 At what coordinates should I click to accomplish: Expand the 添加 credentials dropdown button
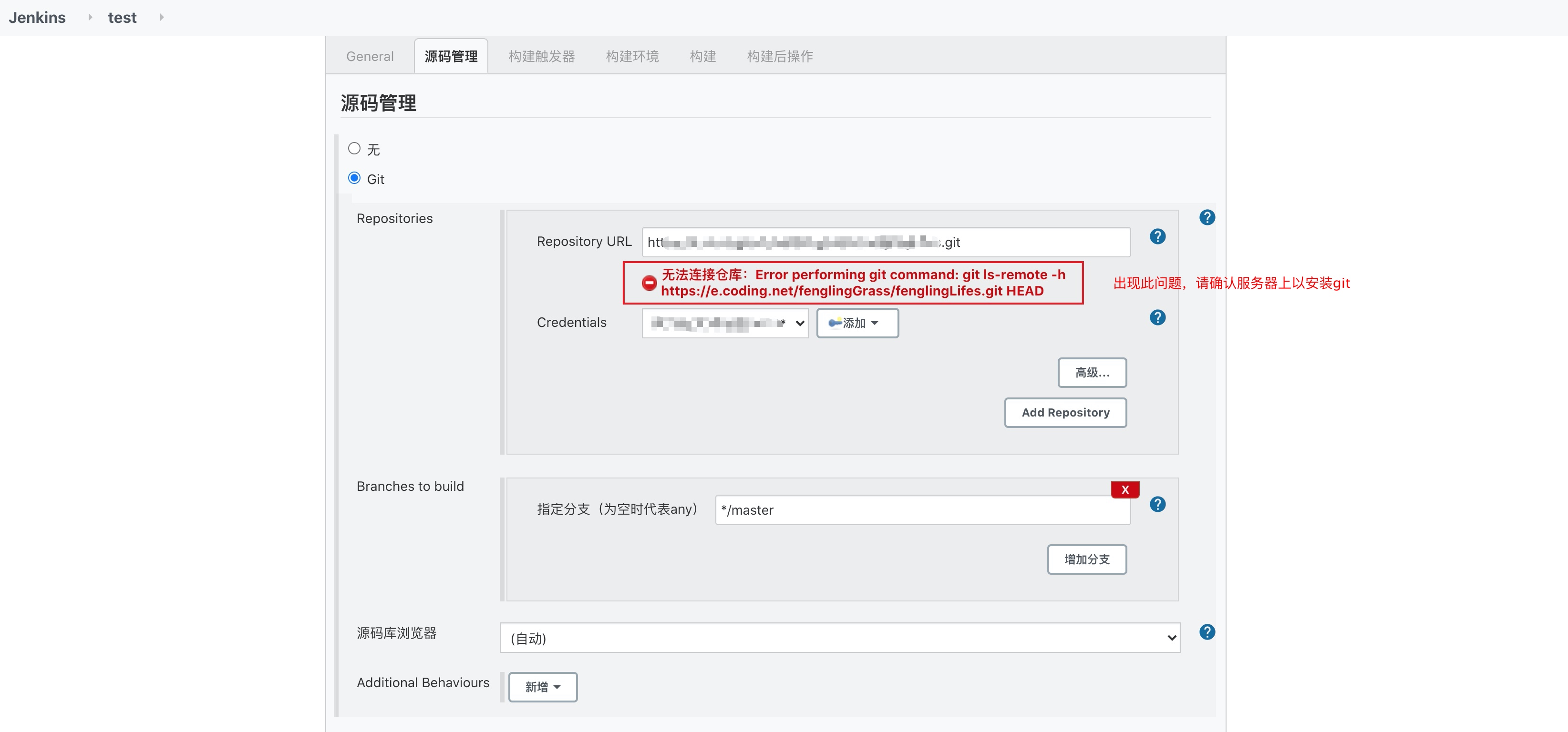856,323
